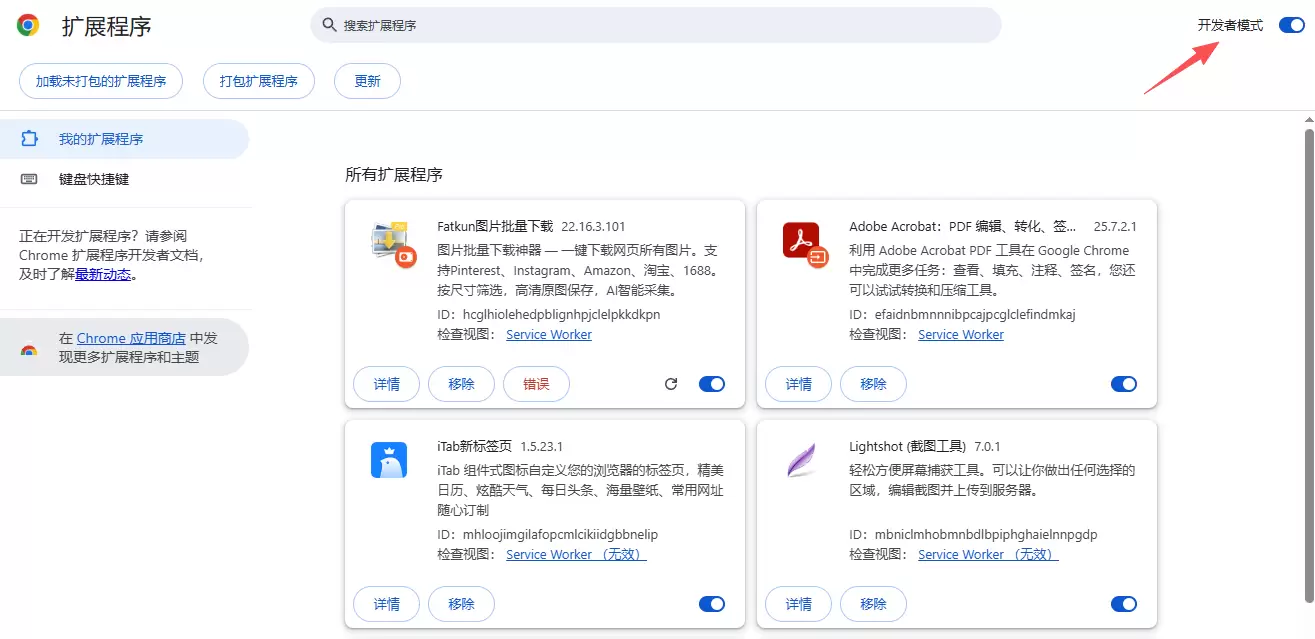Open 我的扩展程序 in the sidebar
1315x639 pixels.
tap(124, 139)
